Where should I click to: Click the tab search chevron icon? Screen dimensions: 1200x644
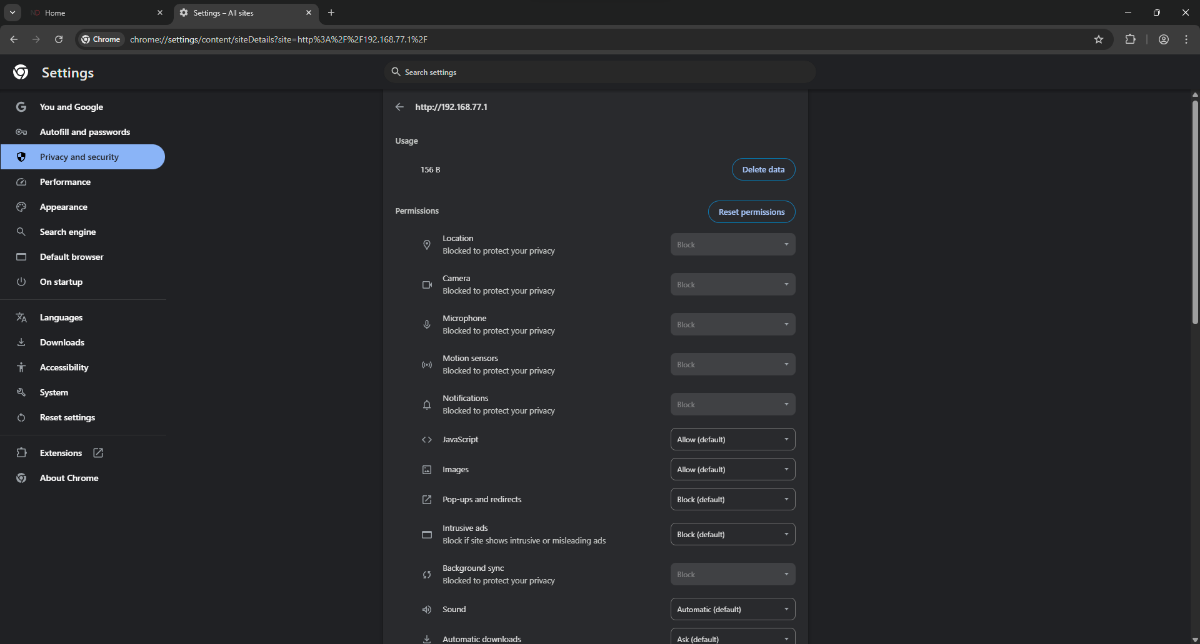(x=12, y=13)
